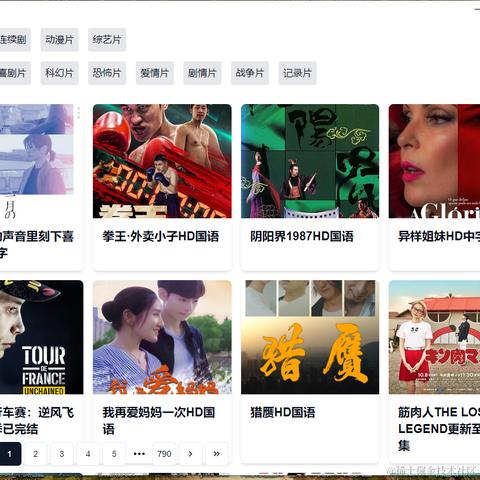Jump to last page double arrow

pos(217,454)
